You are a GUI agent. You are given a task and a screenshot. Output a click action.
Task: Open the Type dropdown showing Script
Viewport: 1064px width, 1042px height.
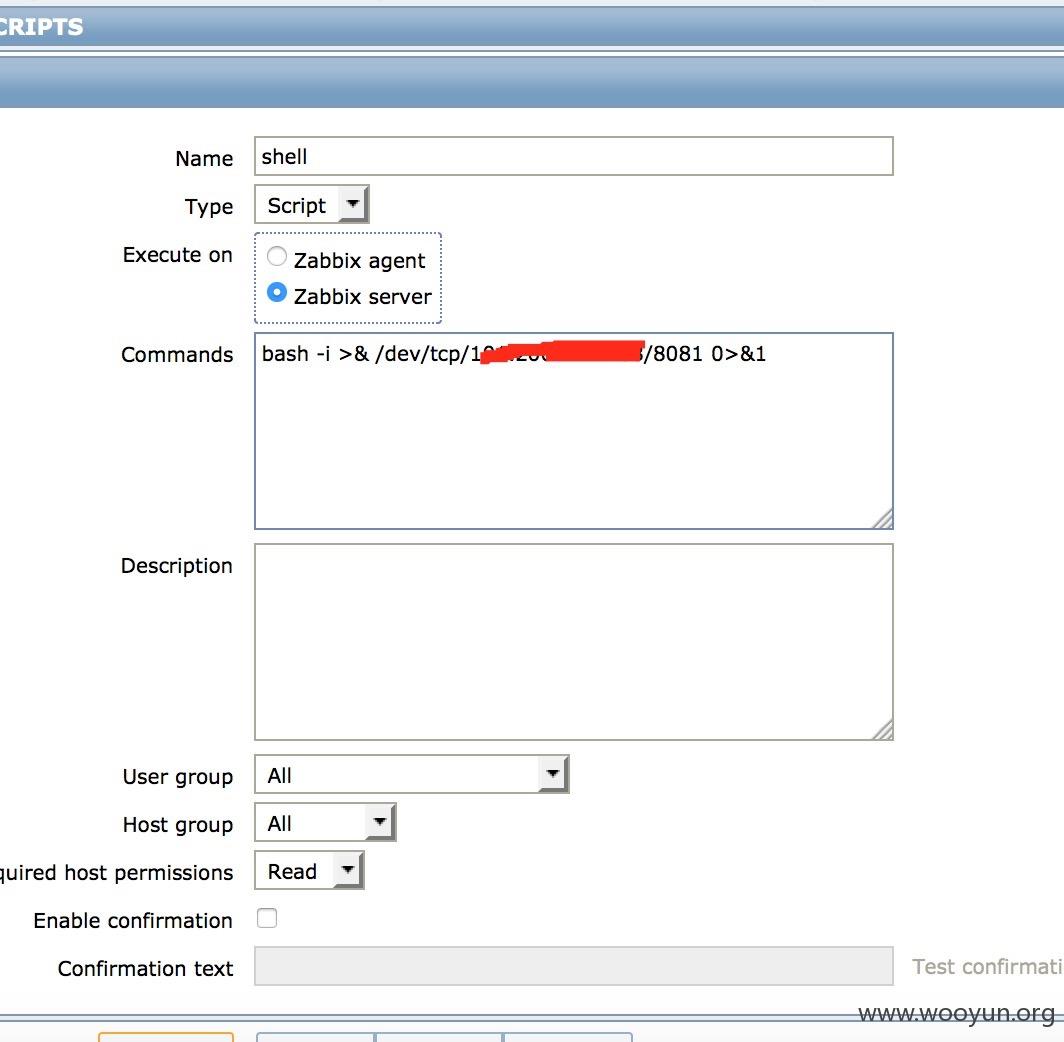[x=311, y=204]
